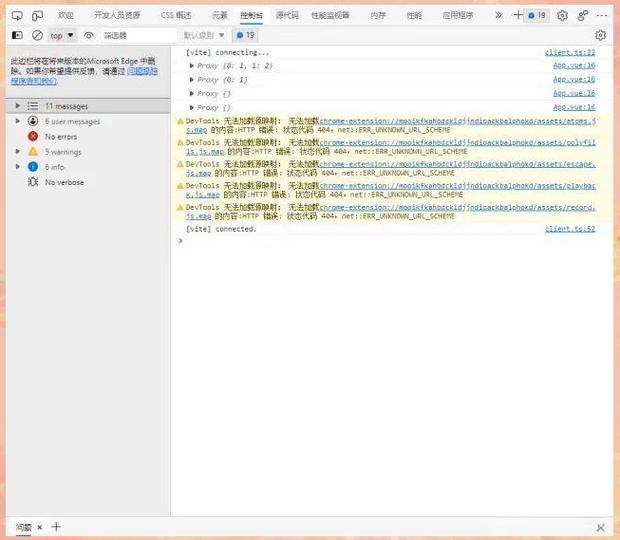This screenshot has width=620, height=540.
Task: Open the three-dot customize menu
Action: [x=602, y=15]
